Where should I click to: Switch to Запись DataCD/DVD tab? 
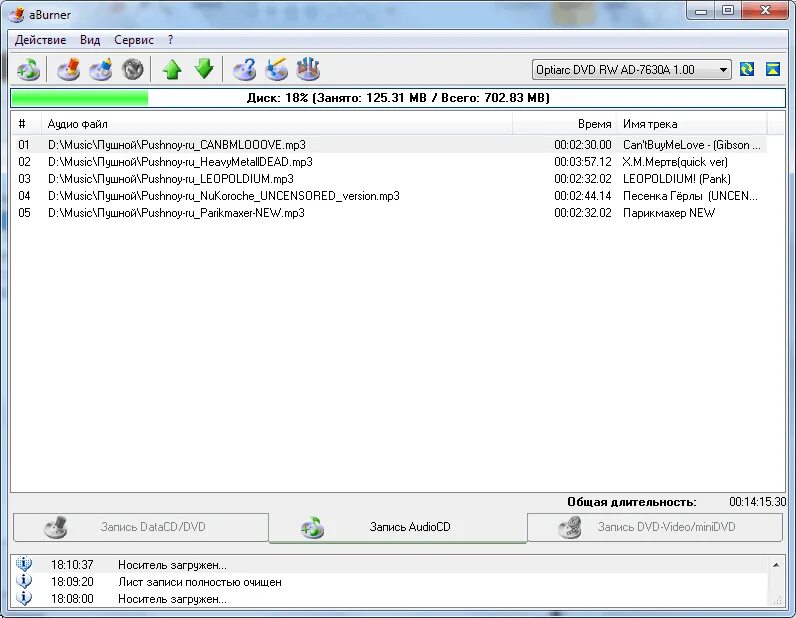coord(141,527)
